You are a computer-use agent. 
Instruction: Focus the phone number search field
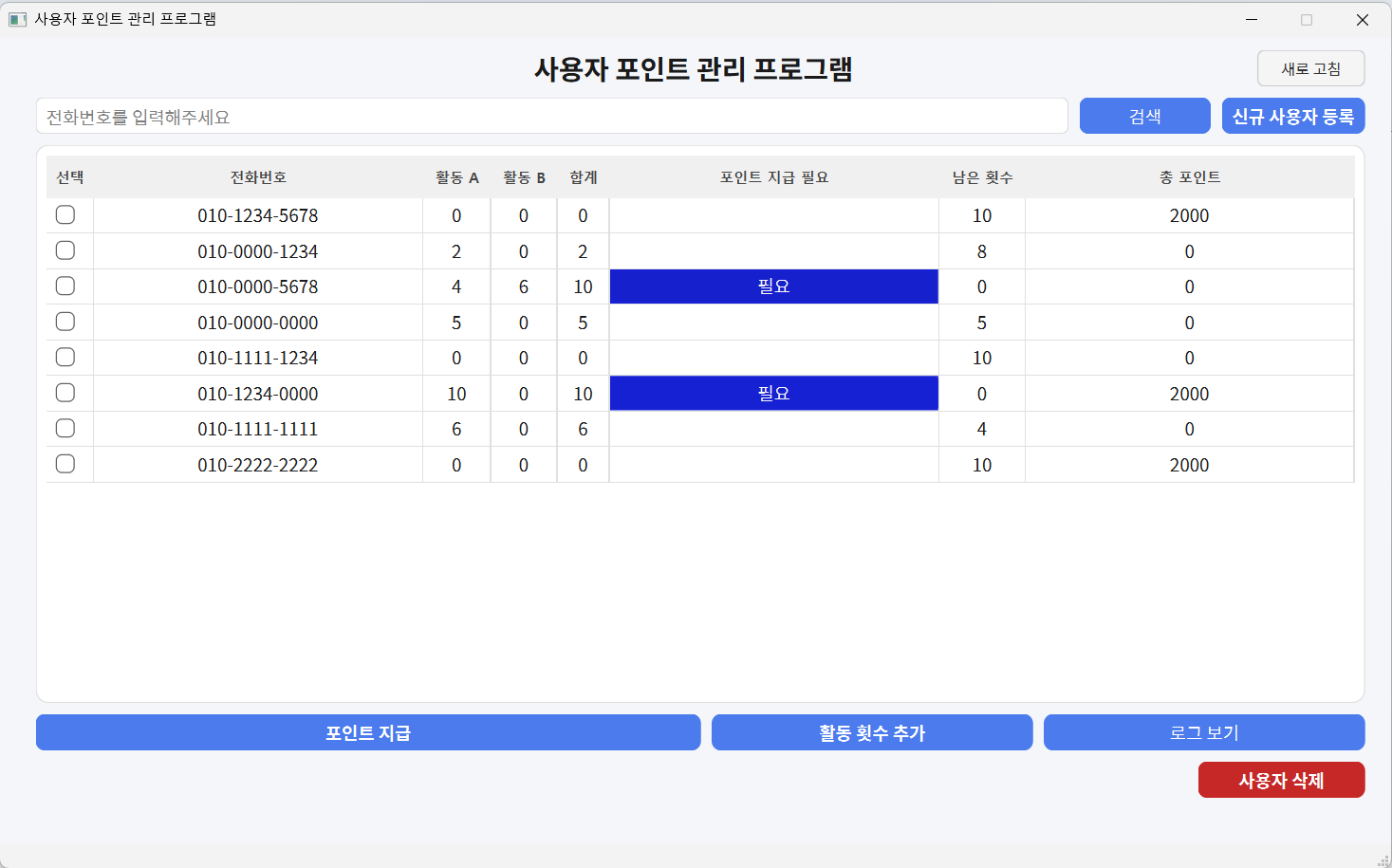coord(551,117)
